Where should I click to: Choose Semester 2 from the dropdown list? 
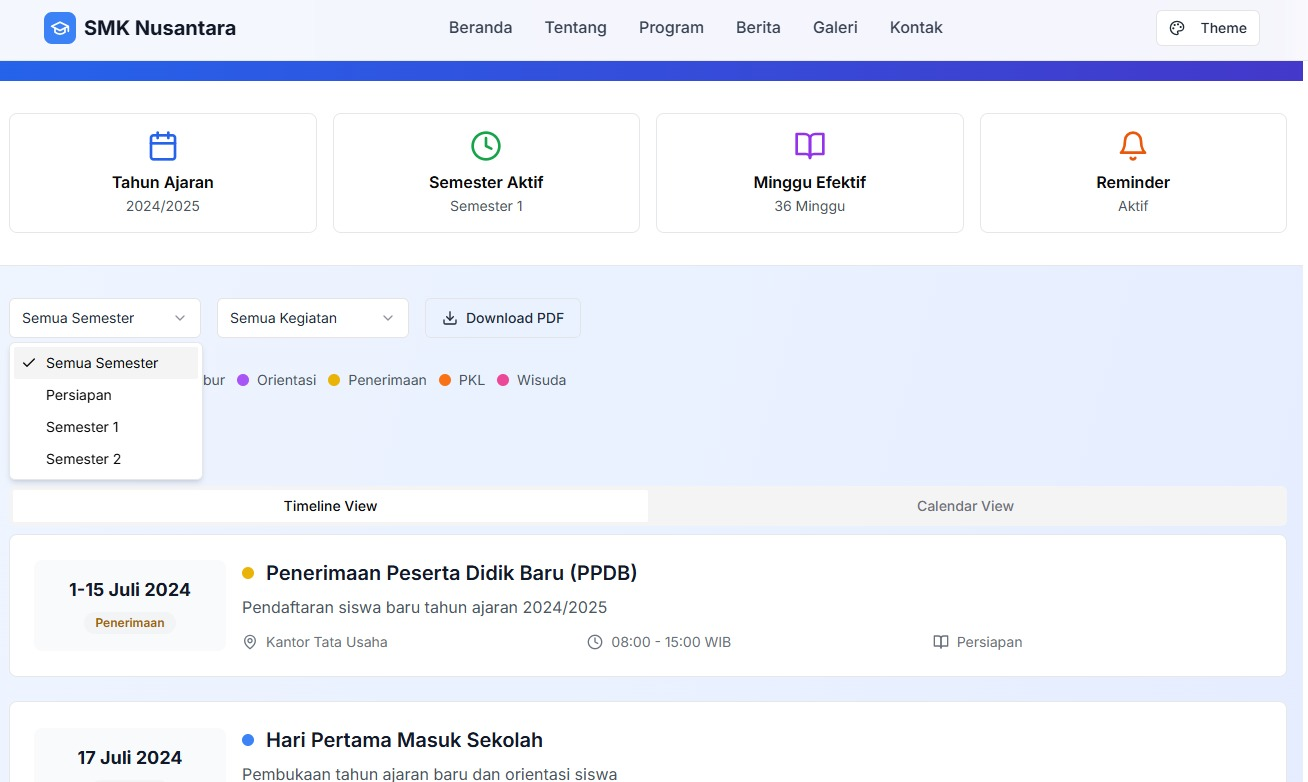(83, 459)
